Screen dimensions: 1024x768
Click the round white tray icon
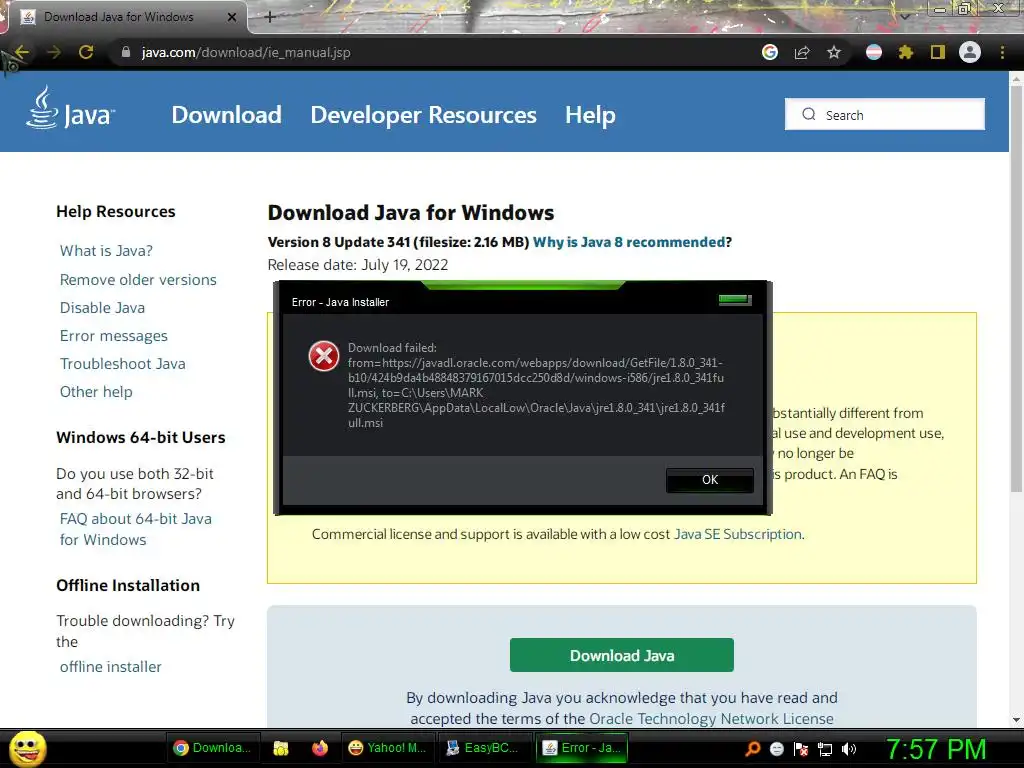(x=776, y=749)
